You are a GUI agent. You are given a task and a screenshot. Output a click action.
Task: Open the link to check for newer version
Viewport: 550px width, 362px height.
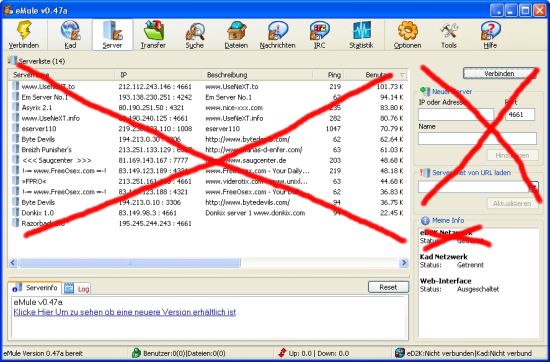click(125, 312)
